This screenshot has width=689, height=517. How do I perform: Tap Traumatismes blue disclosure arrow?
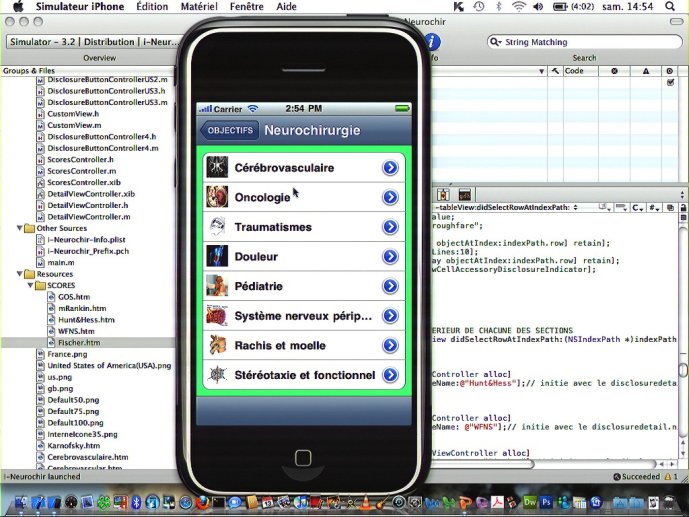coord(390,227)
